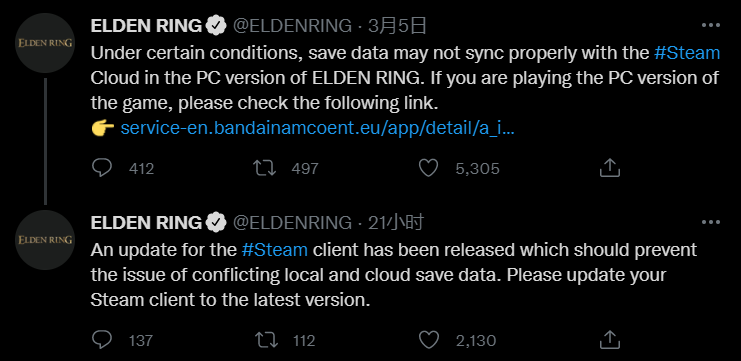Open @ELDENRING handle on the second tweet

(293, 223)
